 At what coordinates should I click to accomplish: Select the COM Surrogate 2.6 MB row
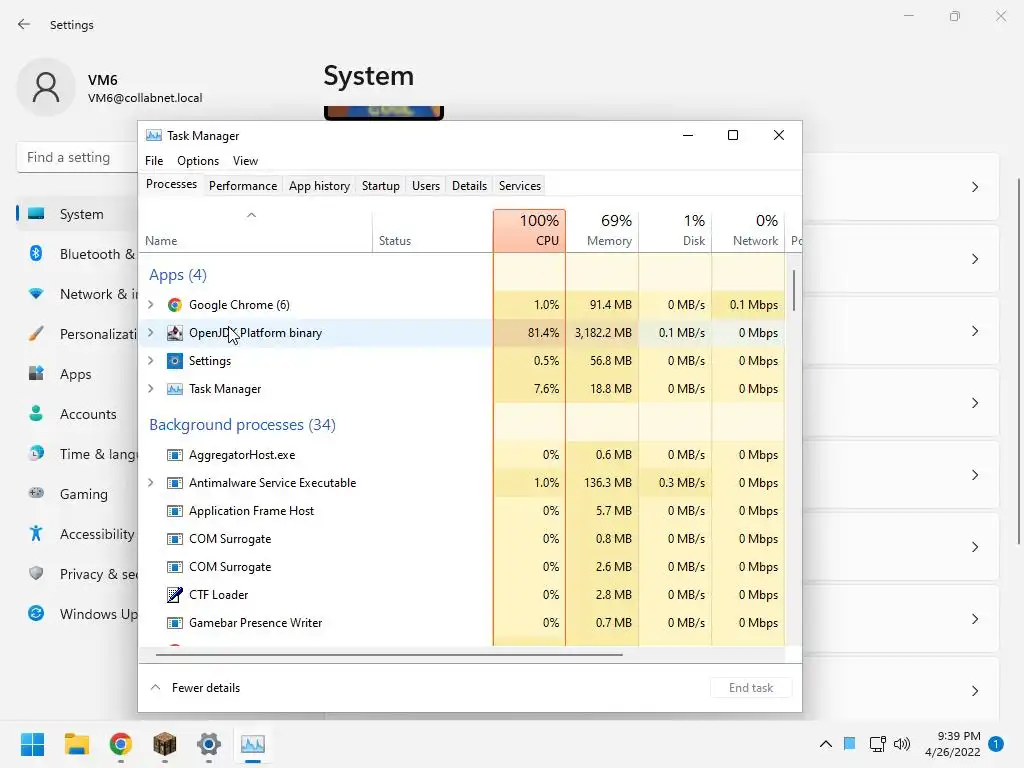[x=461, y=568]
